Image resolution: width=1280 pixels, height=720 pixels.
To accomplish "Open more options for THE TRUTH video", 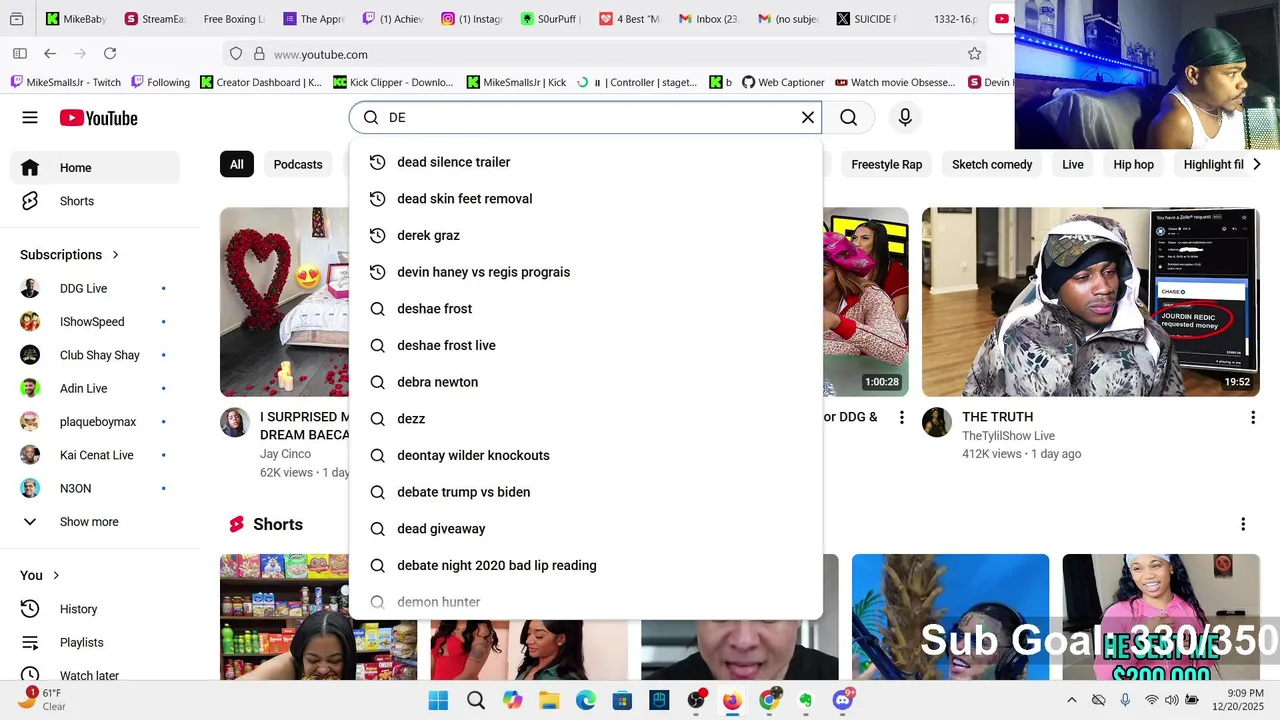I will (1252, 417).
